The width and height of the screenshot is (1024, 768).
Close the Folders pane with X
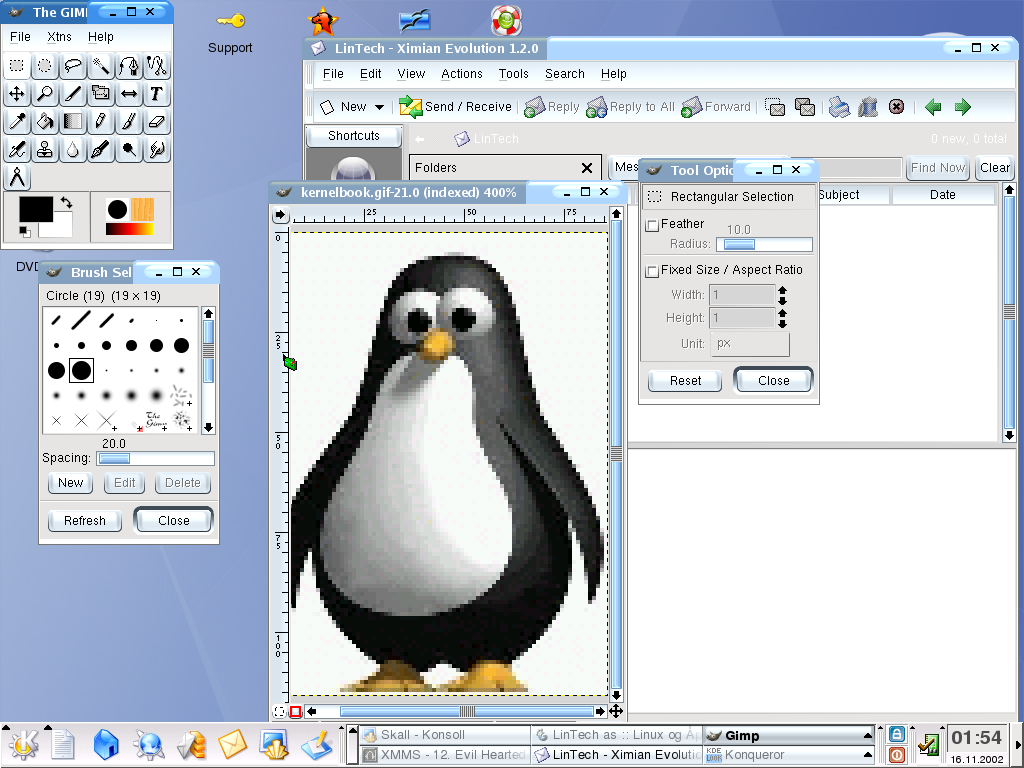point(587,168)
